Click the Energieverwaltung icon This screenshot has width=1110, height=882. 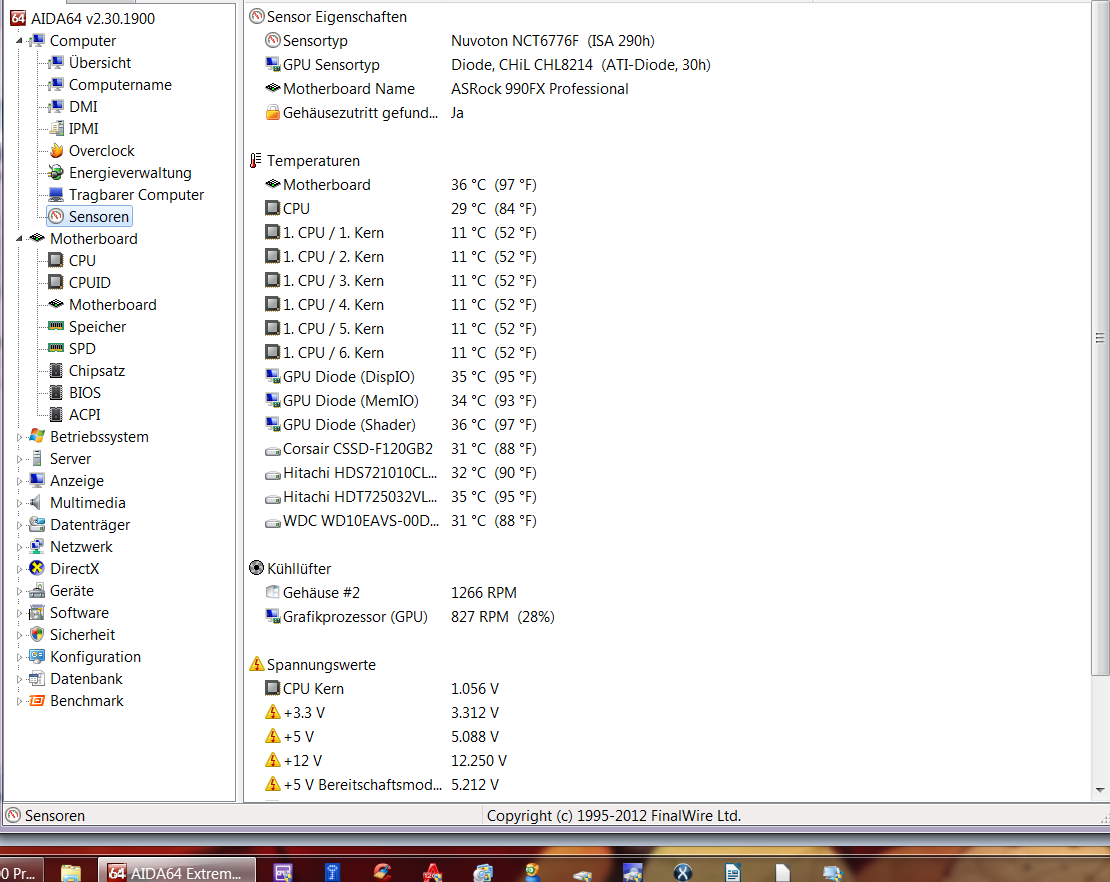coord(56,172)
